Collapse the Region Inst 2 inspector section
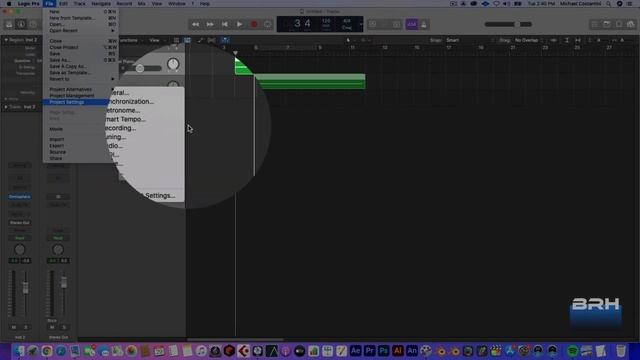 [6, 40]
